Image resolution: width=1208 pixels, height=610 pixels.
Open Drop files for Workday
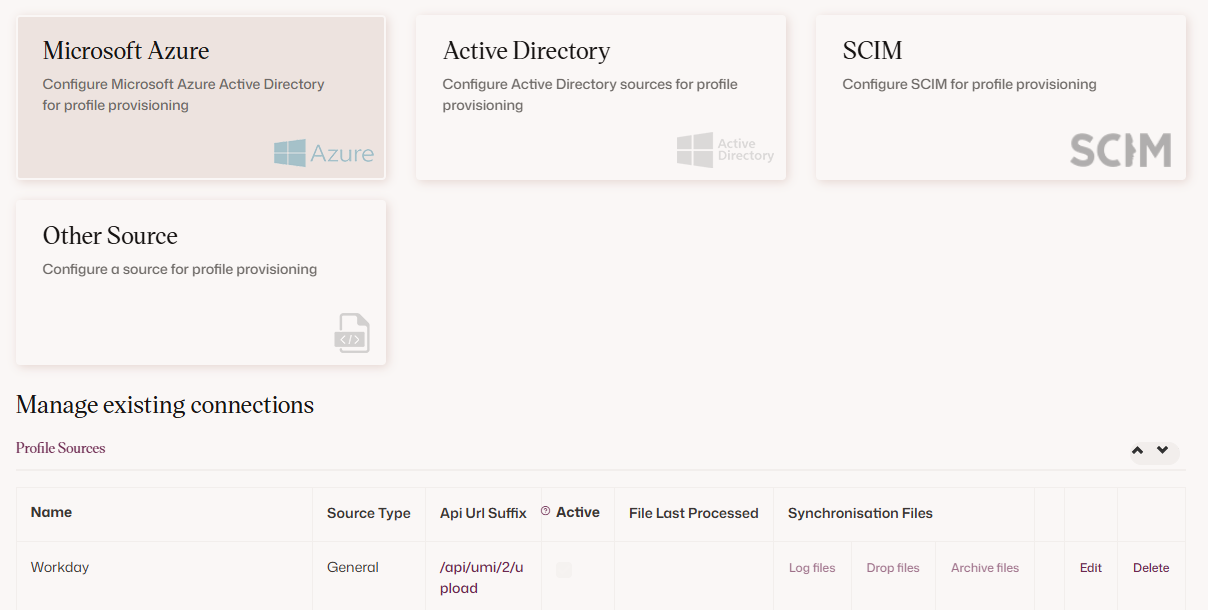(x=893, y=568)
